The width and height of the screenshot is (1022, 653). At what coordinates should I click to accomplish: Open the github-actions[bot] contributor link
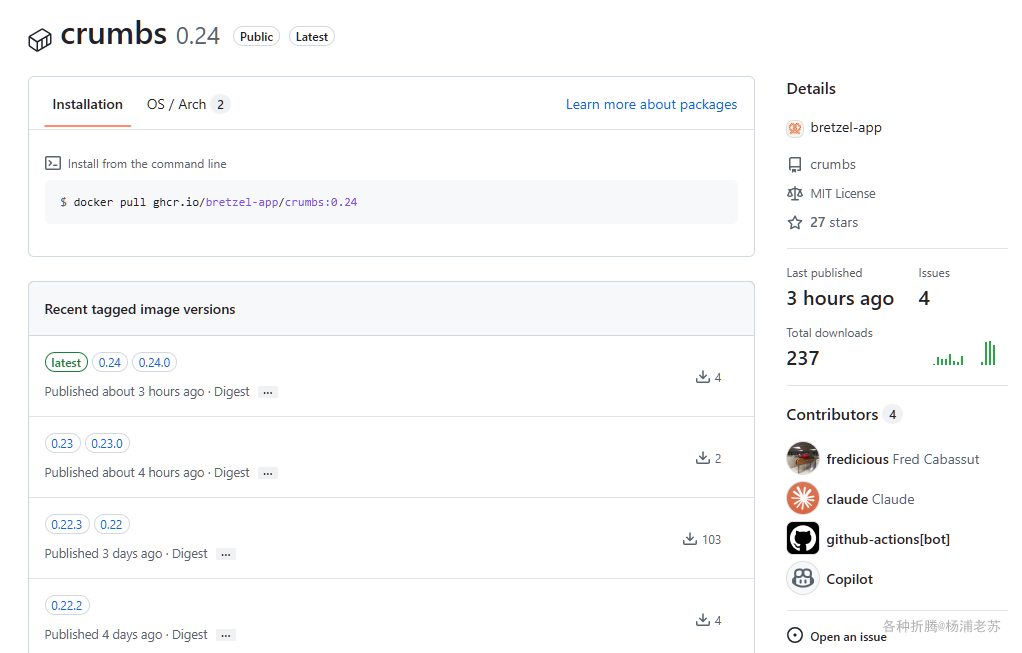click(x=888, y=539)
